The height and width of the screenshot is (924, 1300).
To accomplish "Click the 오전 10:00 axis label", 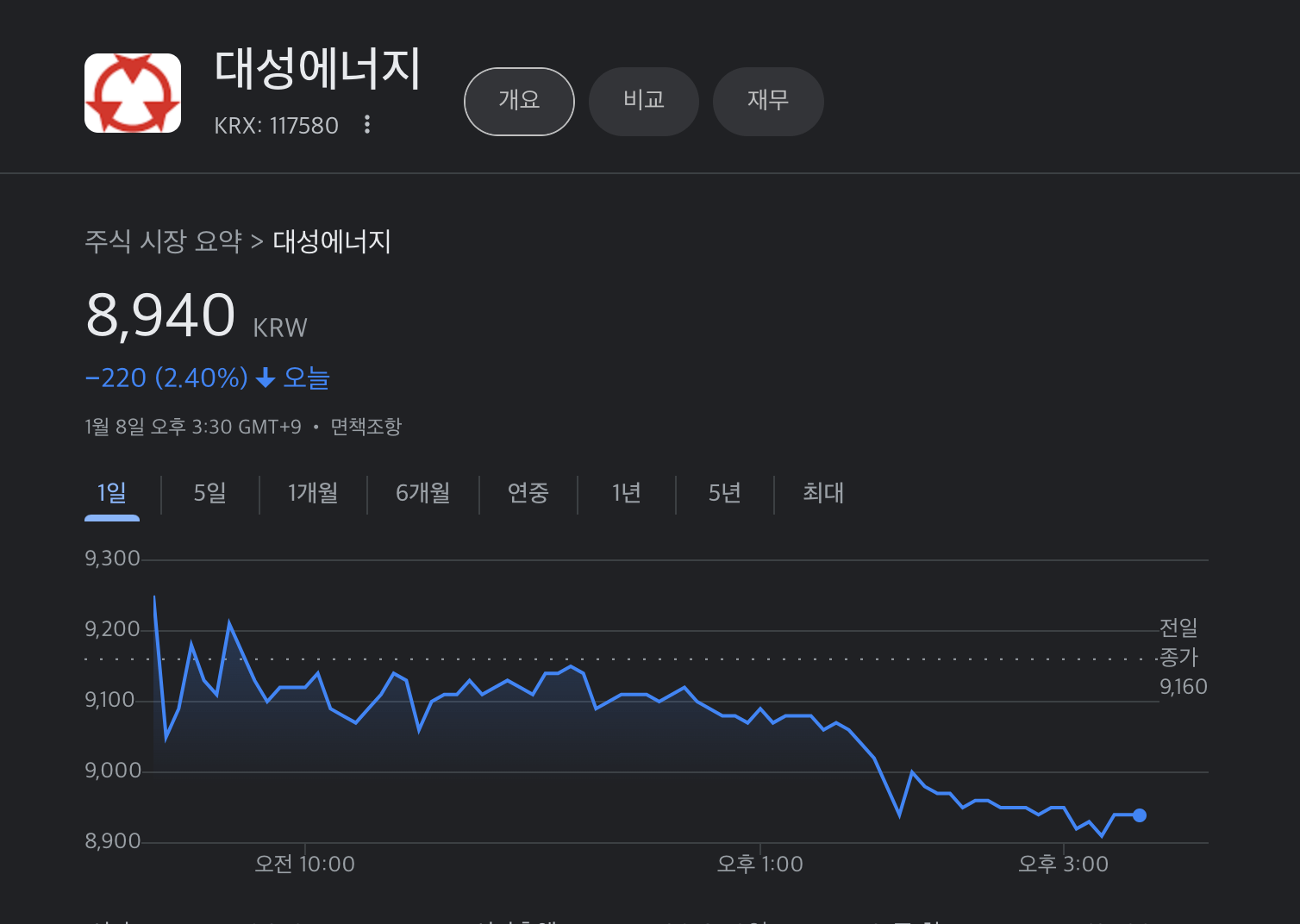I will pos(304,864).
